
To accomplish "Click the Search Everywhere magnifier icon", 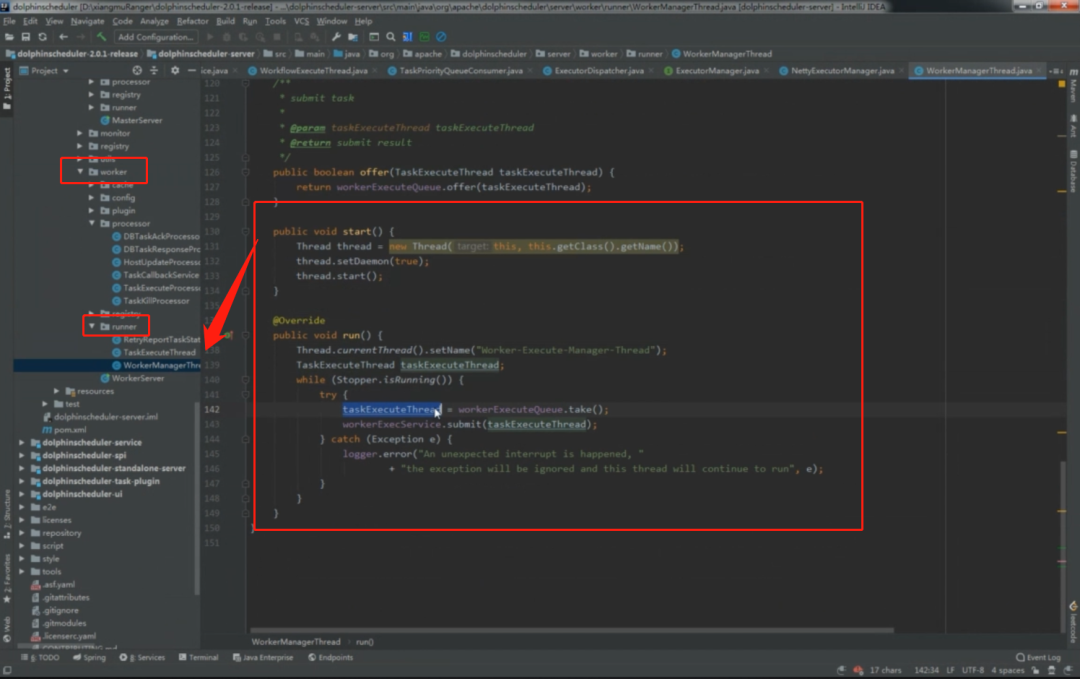I will pyautogui.click(x=391, y=37).
